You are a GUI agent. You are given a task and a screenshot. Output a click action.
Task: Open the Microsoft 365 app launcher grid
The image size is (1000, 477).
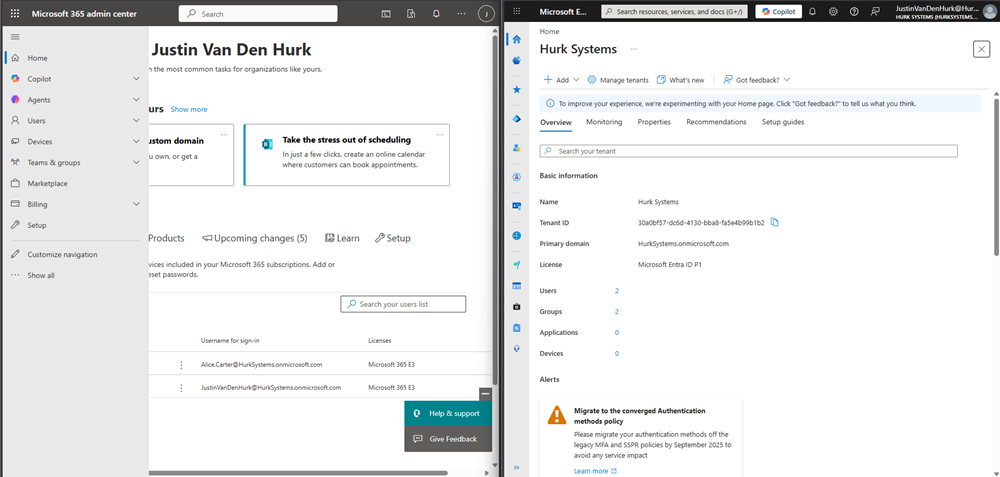click(x=15, y=13)
